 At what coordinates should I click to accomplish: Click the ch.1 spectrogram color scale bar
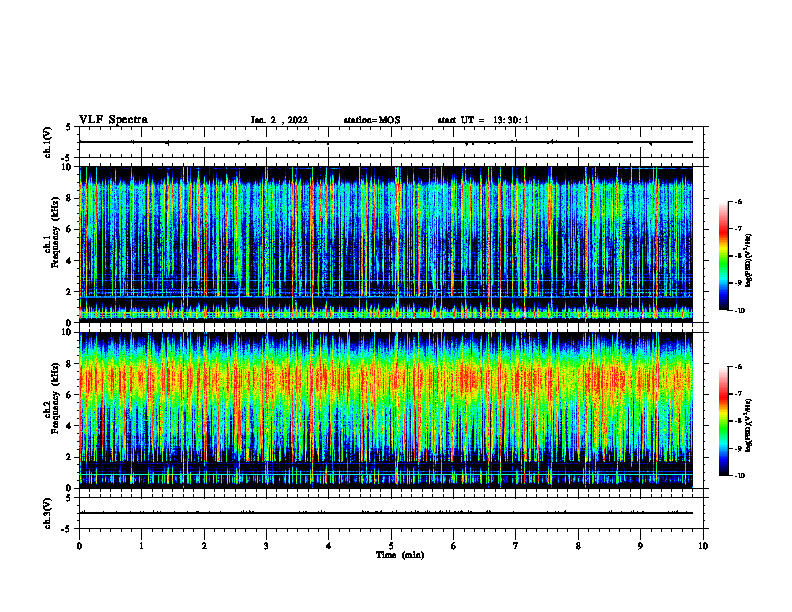click(x=723, y=256)
